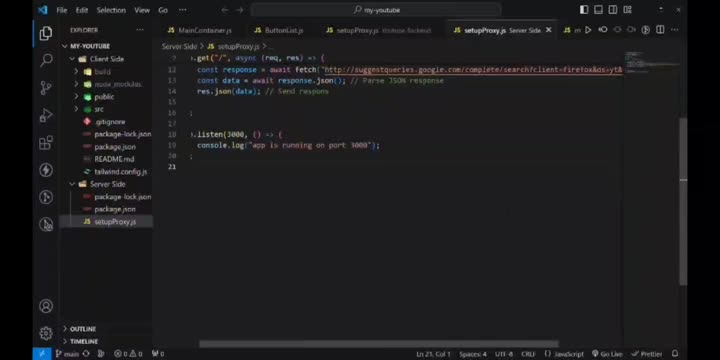
Task: Expand the OUTLINE section
Action: 83,329
